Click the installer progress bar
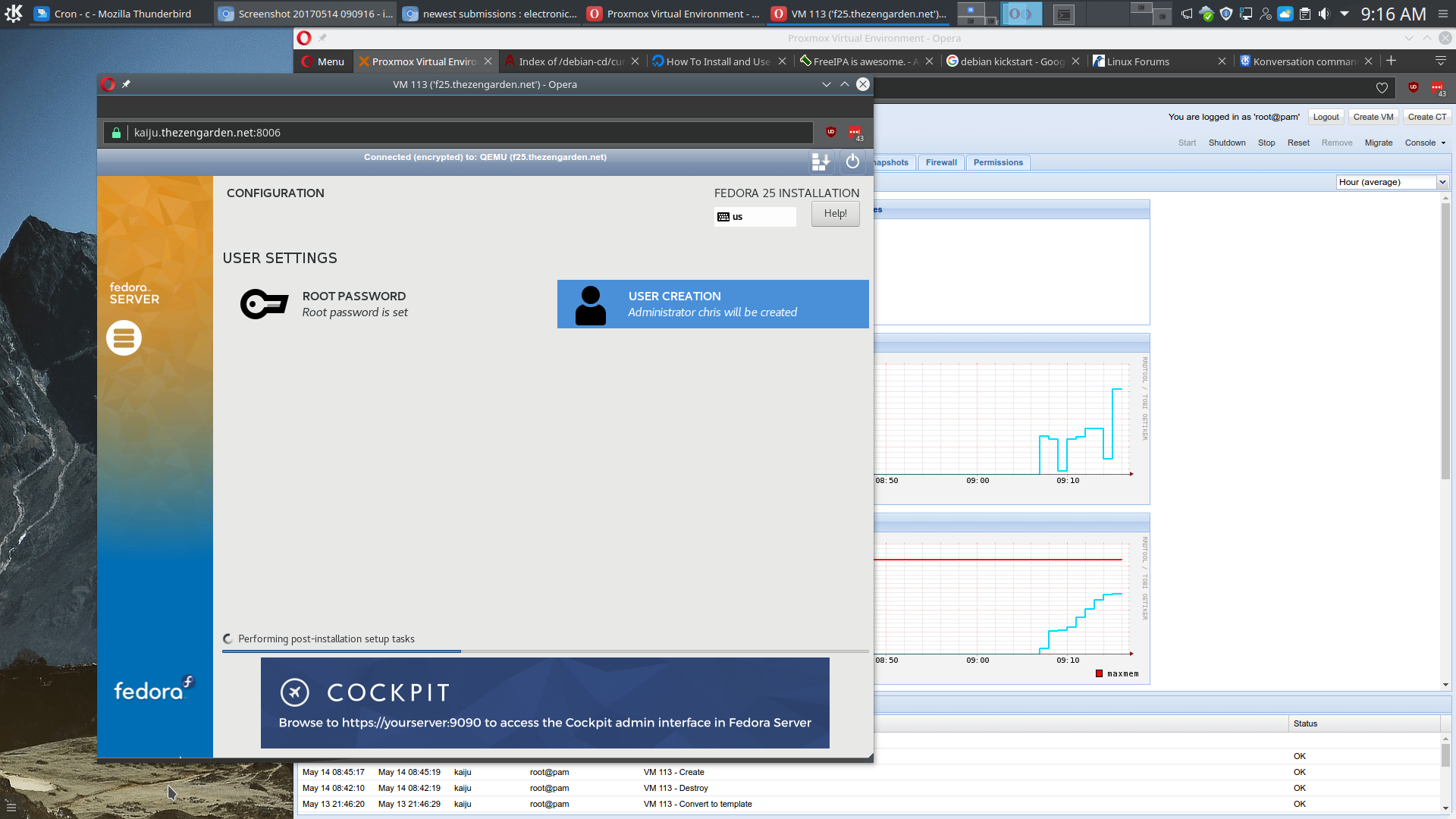This screenshot has height=819, width=1456. tap(545, 651)
